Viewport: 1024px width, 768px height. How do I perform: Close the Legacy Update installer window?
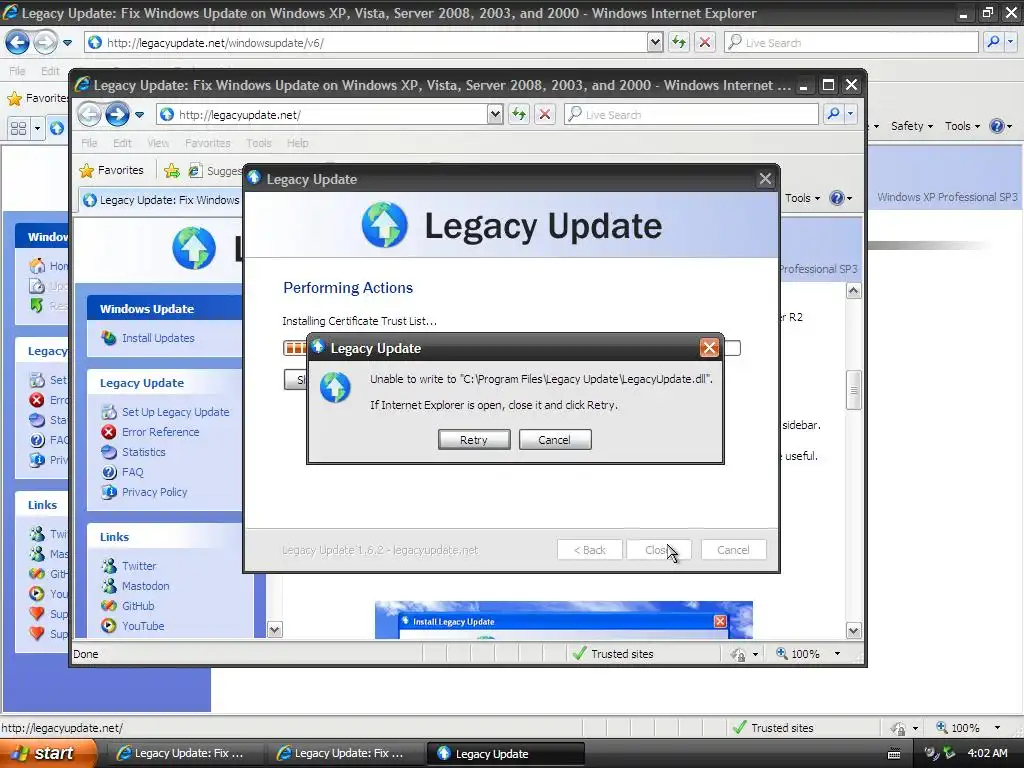[x=765, y=179]
